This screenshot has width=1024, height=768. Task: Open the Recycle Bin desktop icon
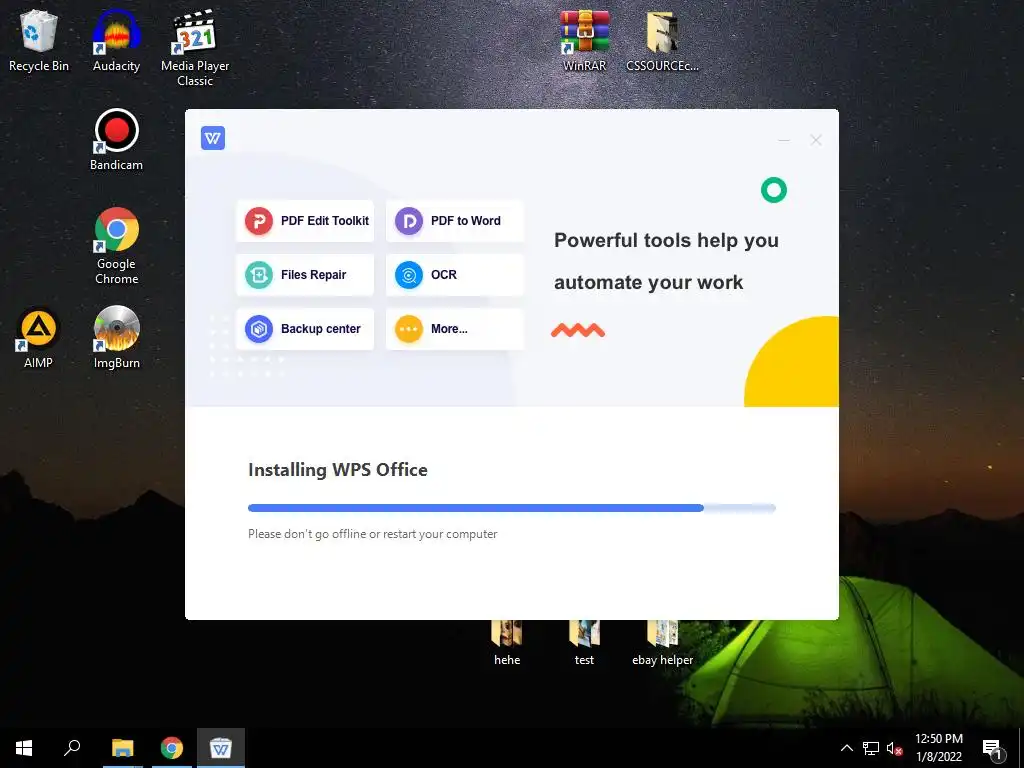click(x=39, y=41)
